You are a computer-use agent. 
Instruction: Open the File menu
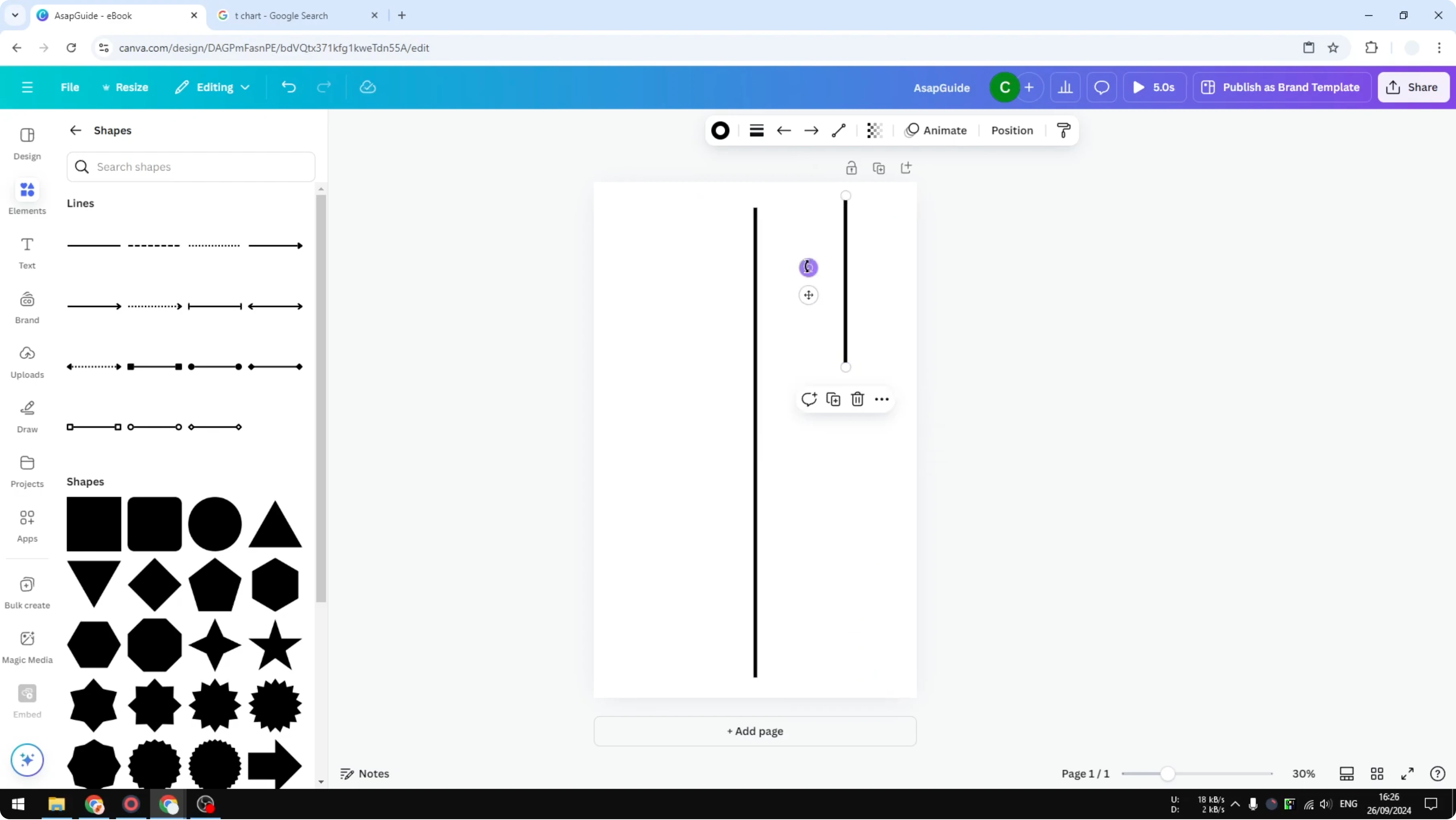pyautogui.click(x=70, y=87)
